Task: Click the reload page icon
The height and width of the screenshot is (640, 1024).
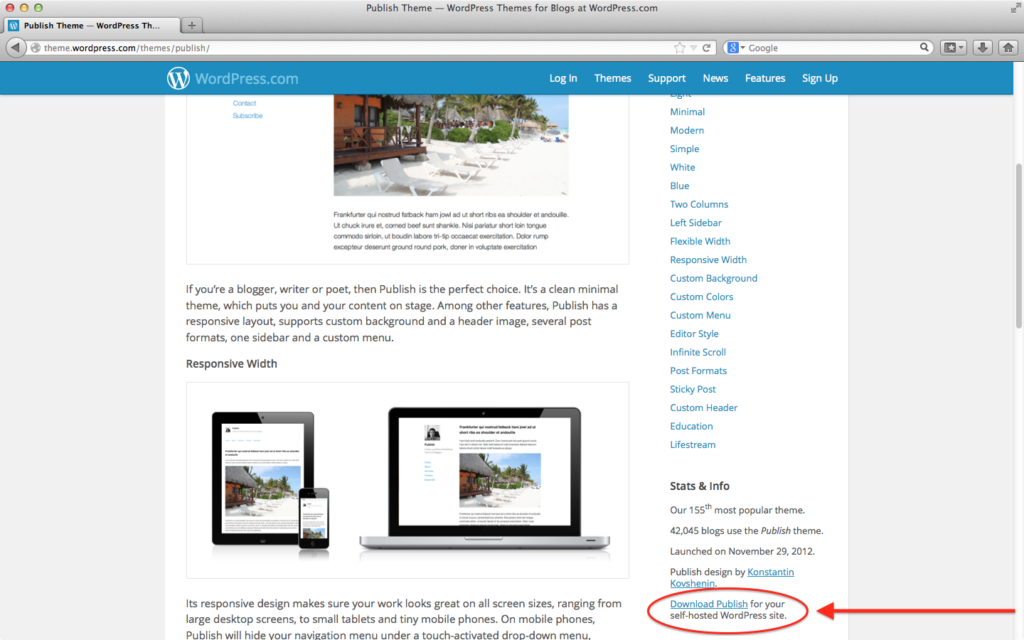Action: pyautogui.click(x=707, y=48)
